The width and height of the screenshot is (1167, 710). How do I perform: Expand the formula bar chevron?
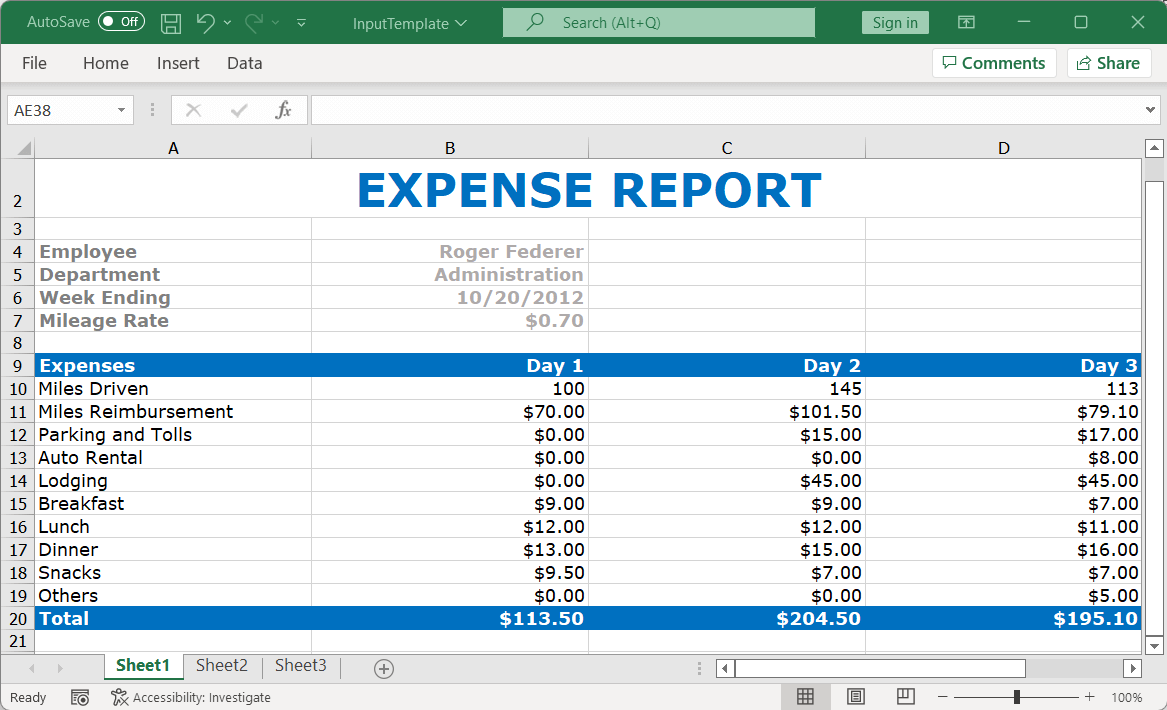coord(1150,110)
